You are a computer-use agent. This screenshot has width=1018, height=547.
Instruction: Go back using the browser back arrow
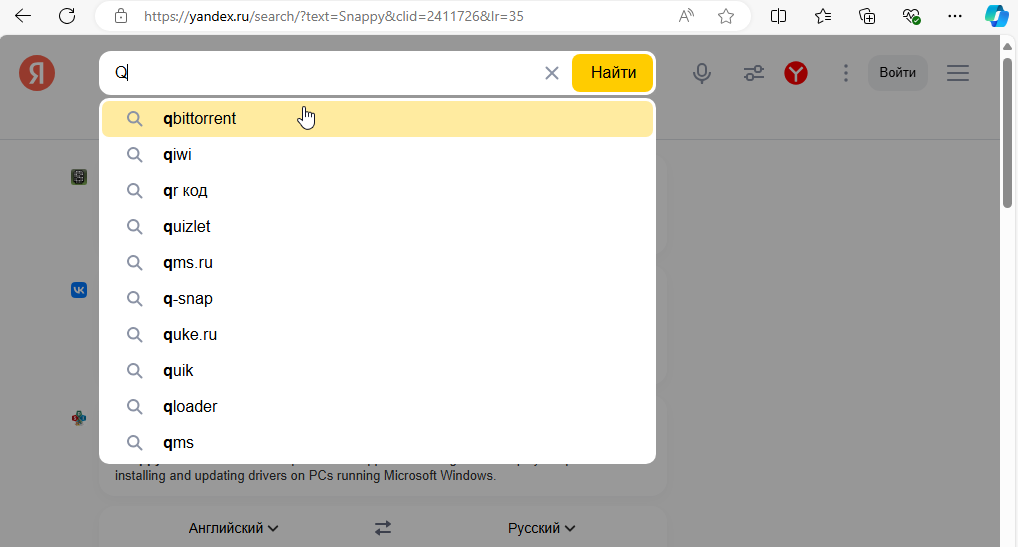[23, 16]
